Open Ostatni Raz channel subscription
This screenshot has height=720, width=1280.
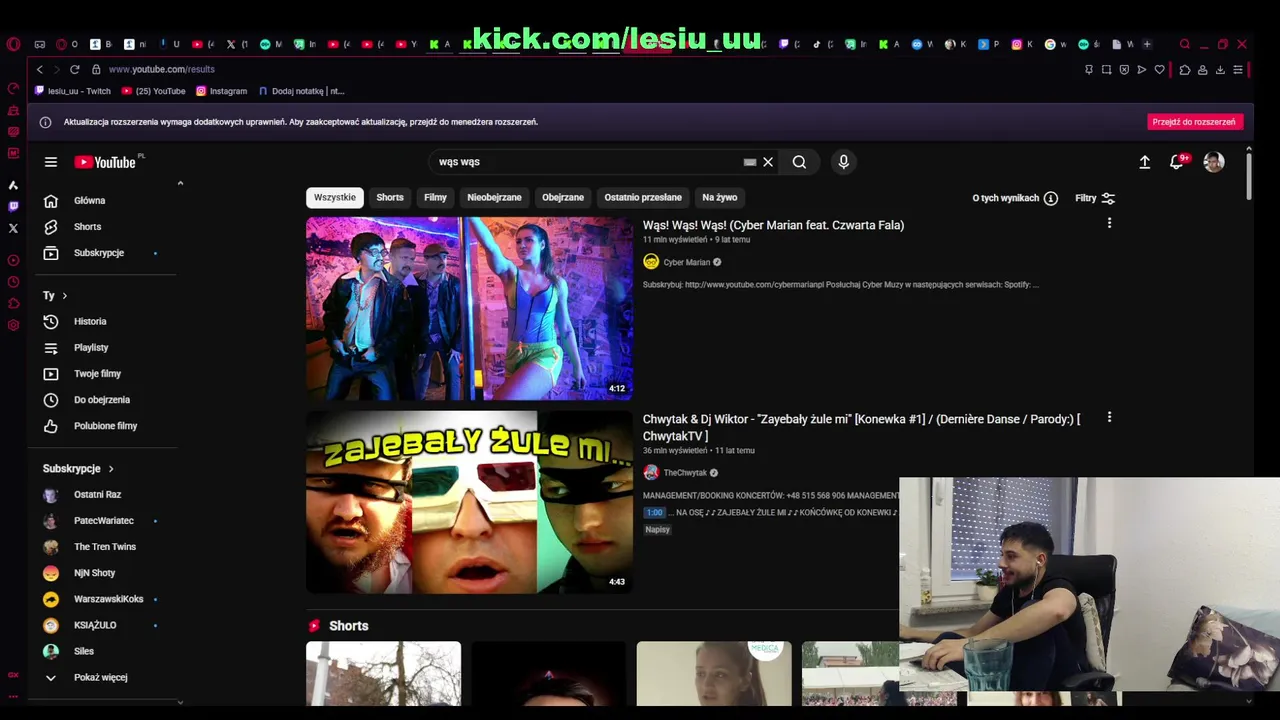point(105,495)
